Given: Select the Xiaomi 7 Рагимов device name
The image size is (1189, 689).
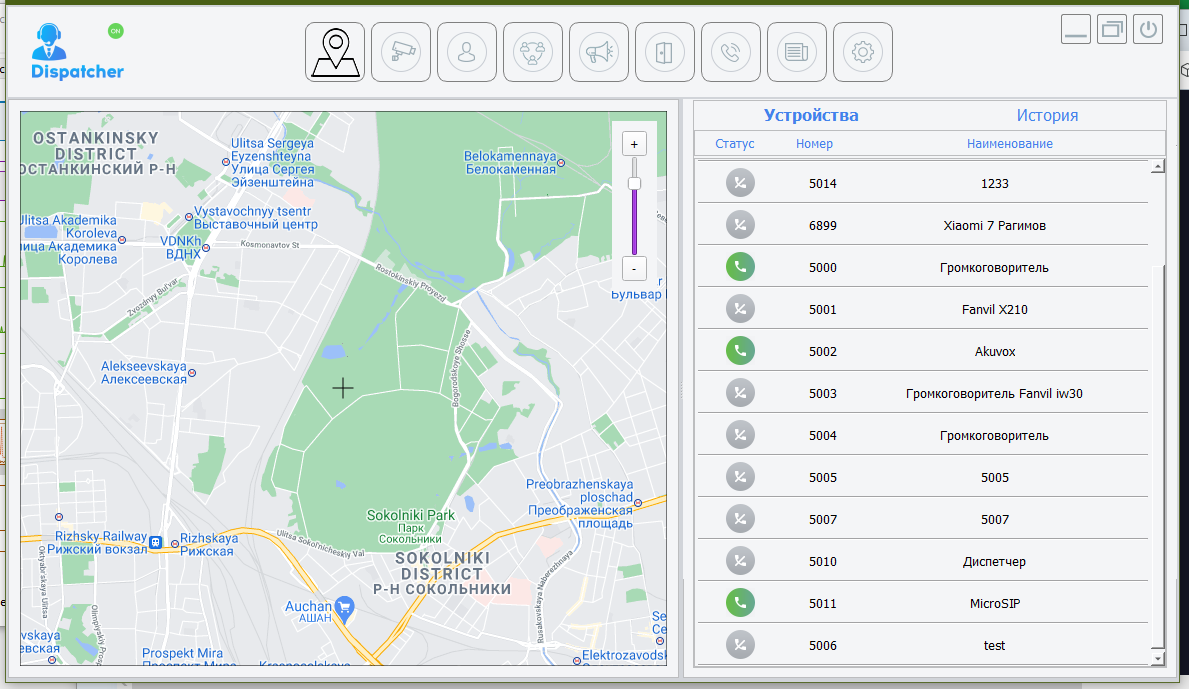Looking at the screenshot, I should pos(994,225).
